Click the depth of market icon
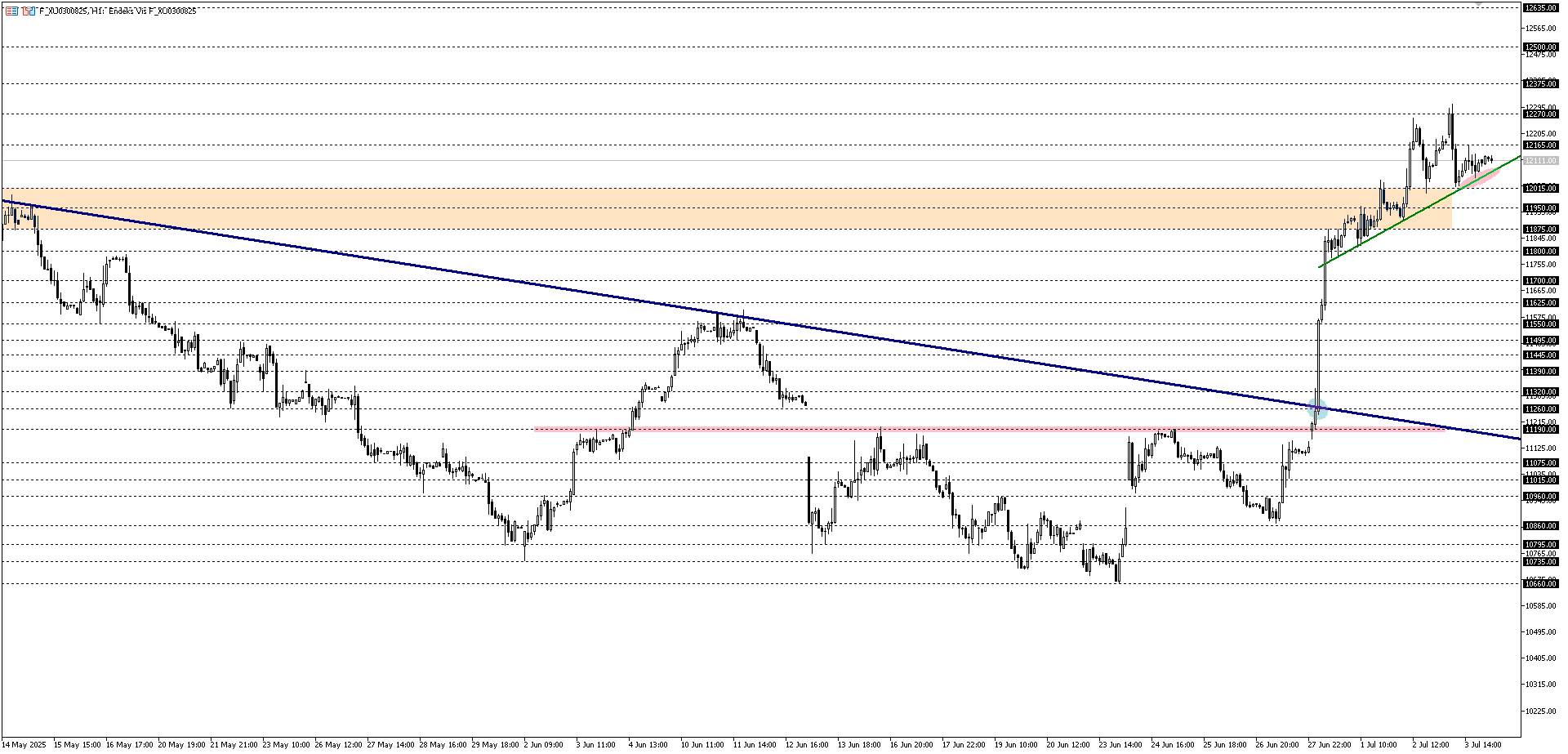Screen dimensions: 1568x754 (29, 11)
